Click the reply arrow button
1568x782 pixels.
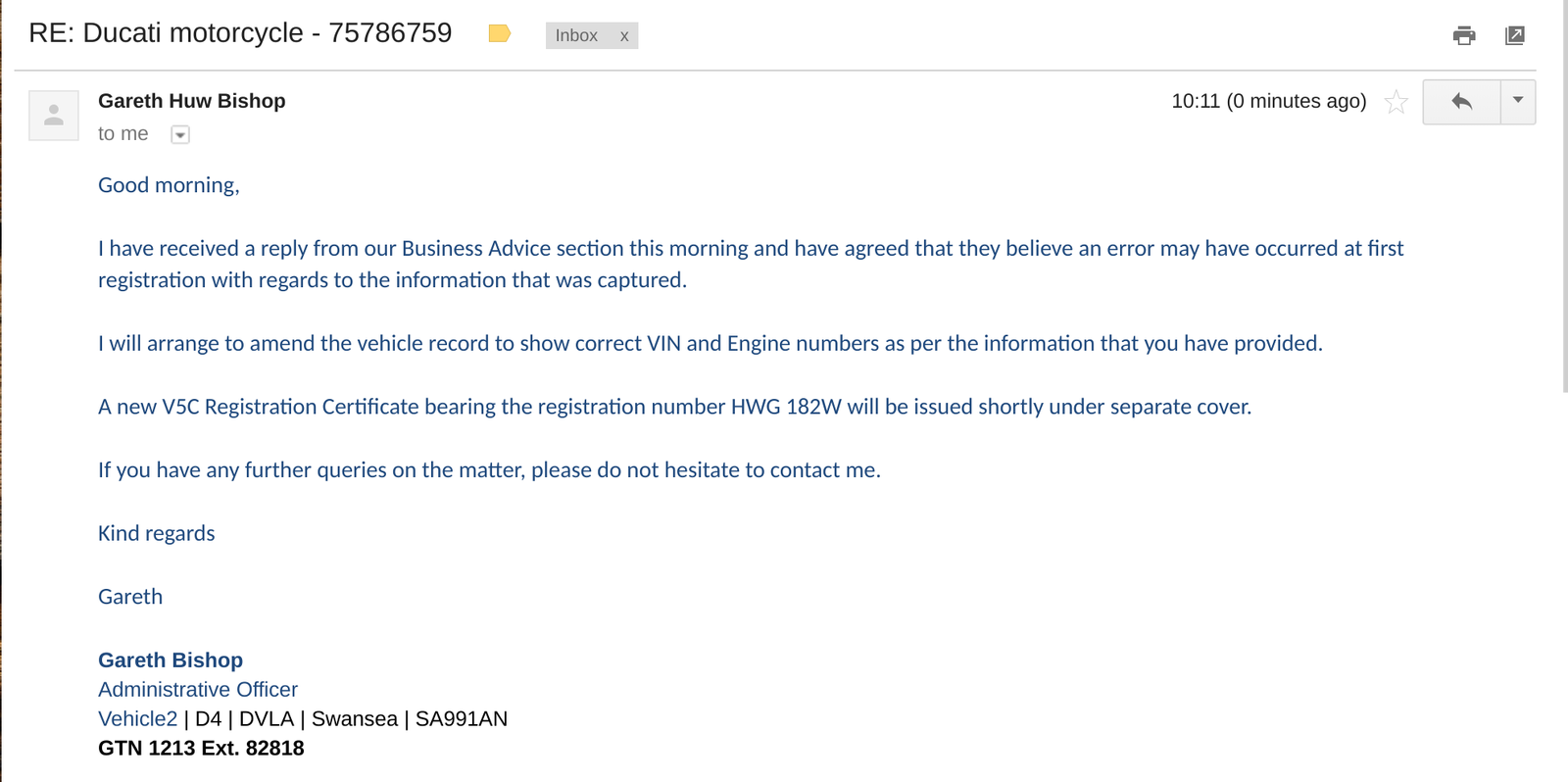pos(1461,102)
